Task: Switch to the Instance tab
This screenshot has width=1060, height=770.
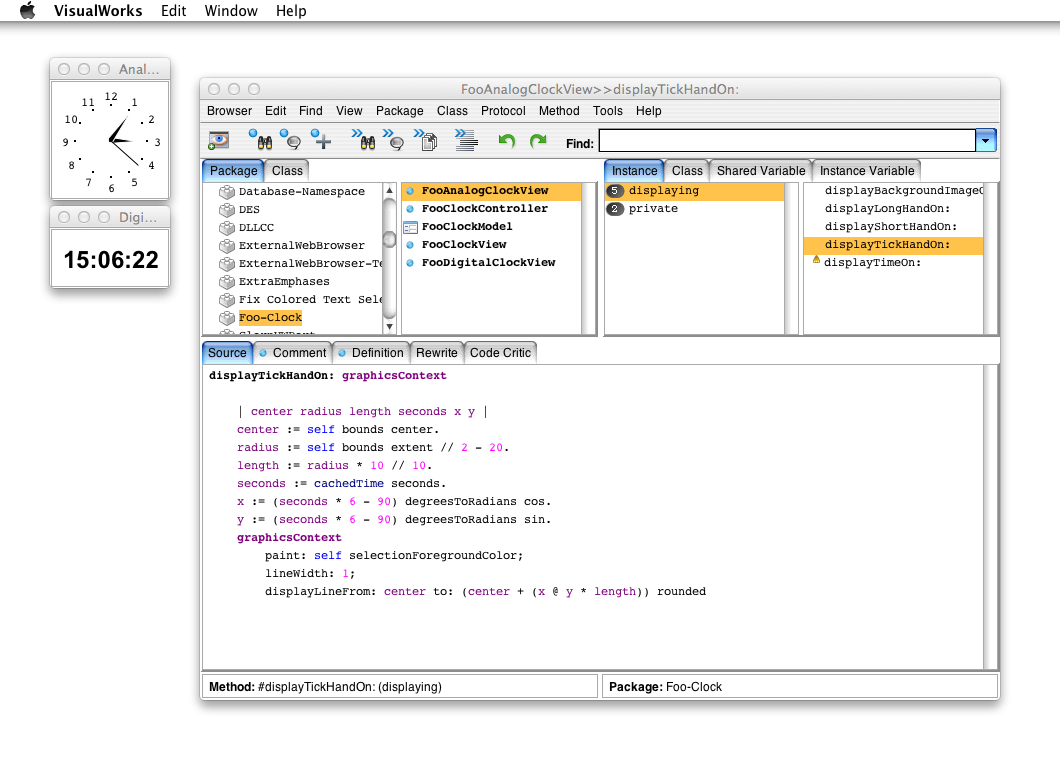Action: (x=634, y=171)
